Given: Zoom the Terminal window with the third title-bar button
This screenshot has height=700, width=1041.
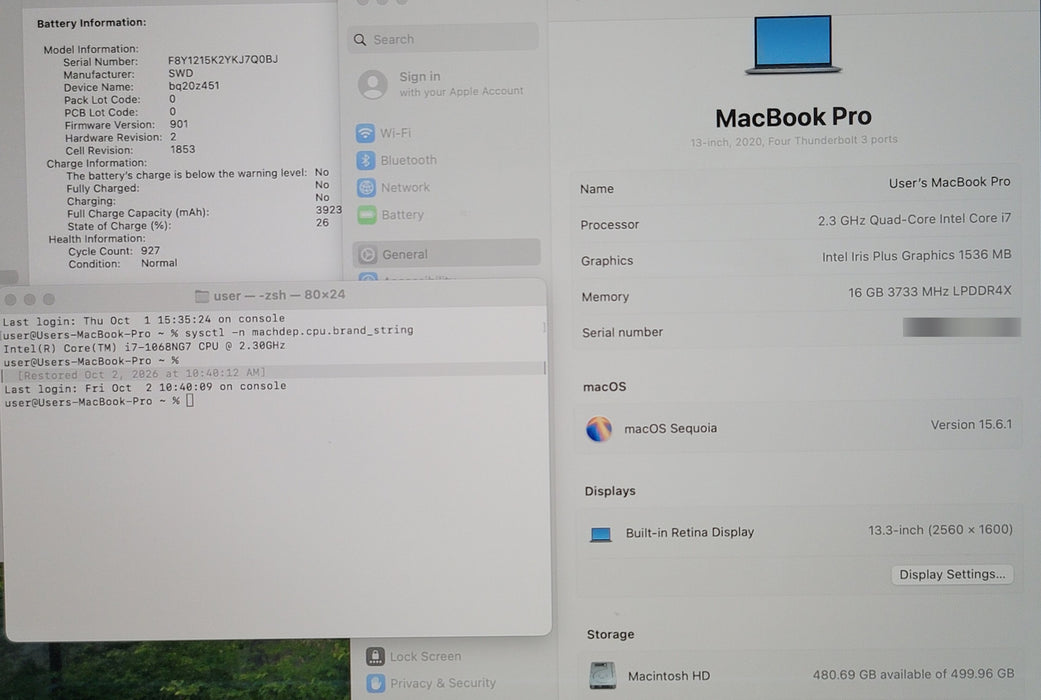Looking at the screenshot, I should [x=48, y=300].
